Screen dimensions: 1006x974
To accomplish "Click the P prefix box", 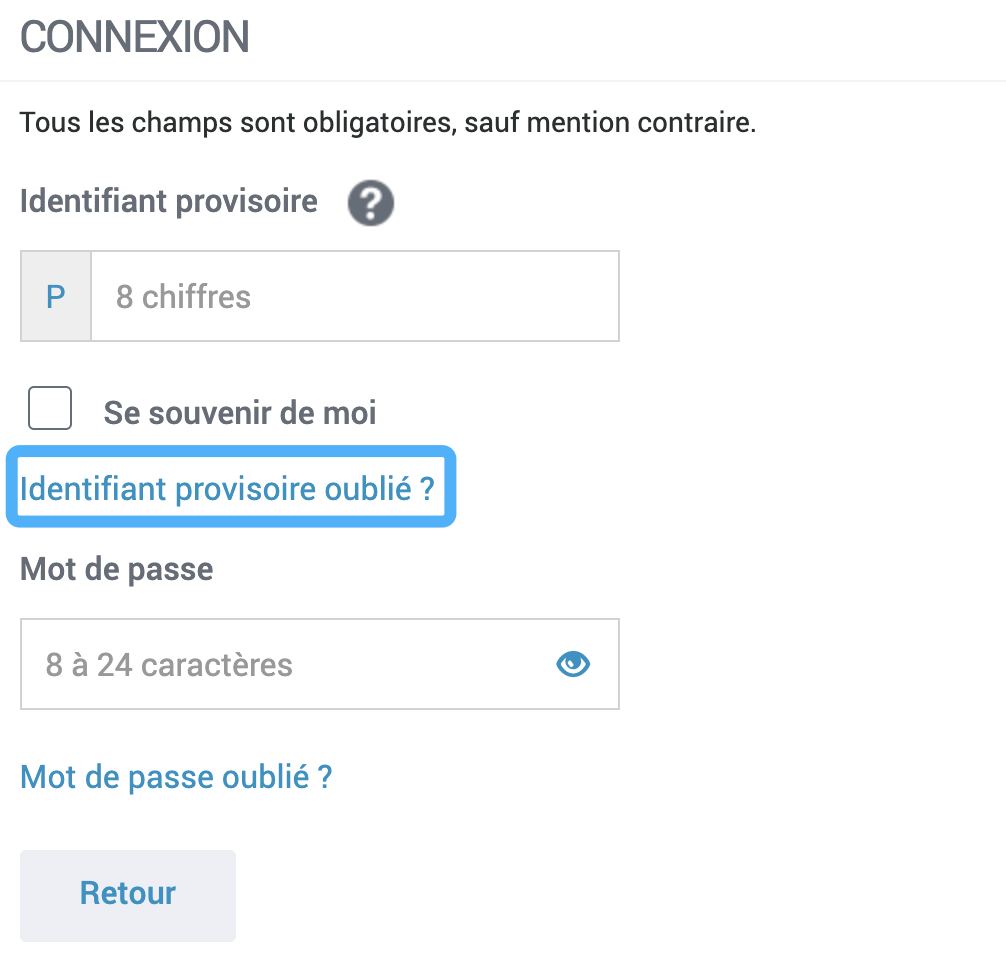I will pyautogui.click(x=56, y=297).
